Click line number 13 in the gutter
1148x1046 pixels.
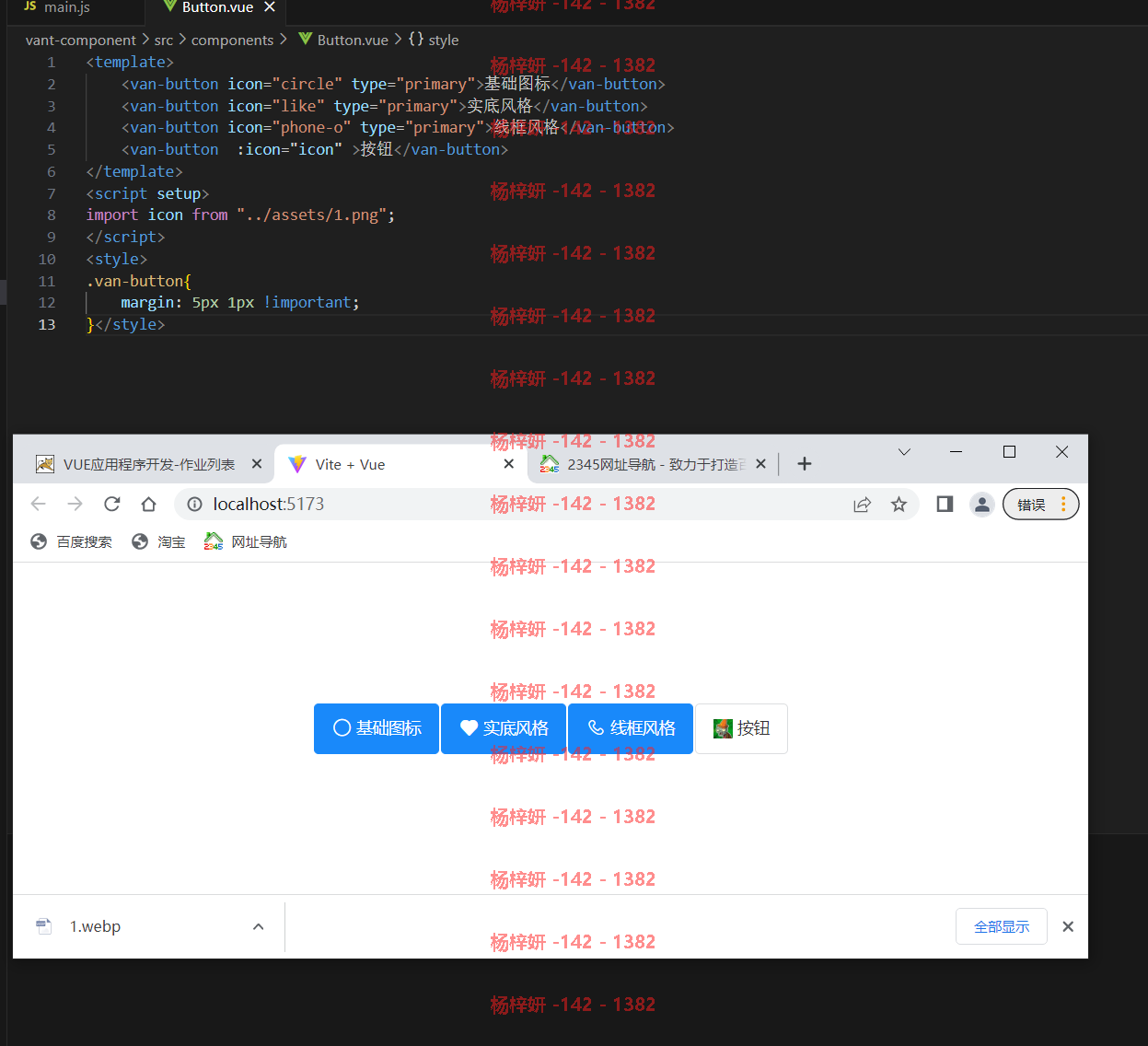(47, 325)
